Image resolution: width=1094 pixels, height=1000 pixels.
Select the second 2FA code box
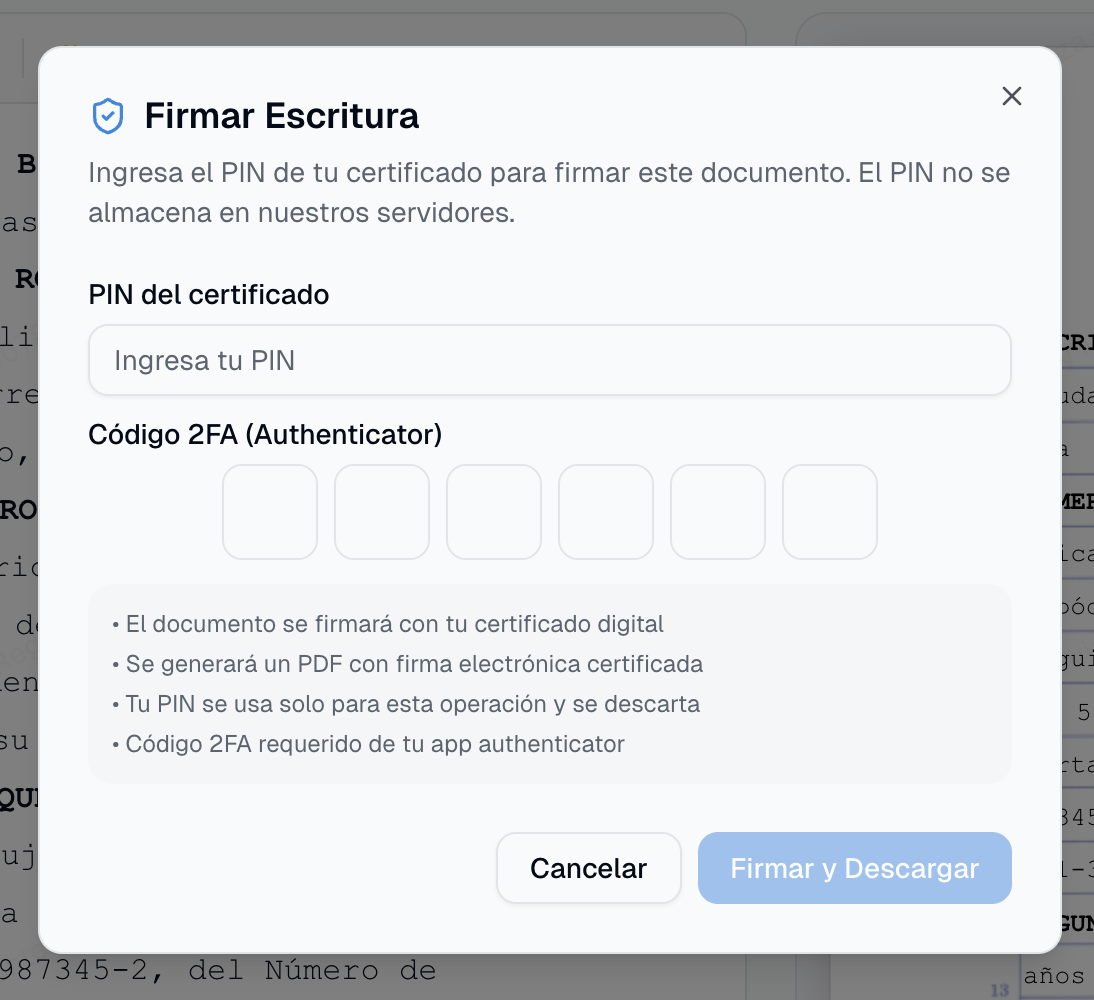(x=381, y=511)
